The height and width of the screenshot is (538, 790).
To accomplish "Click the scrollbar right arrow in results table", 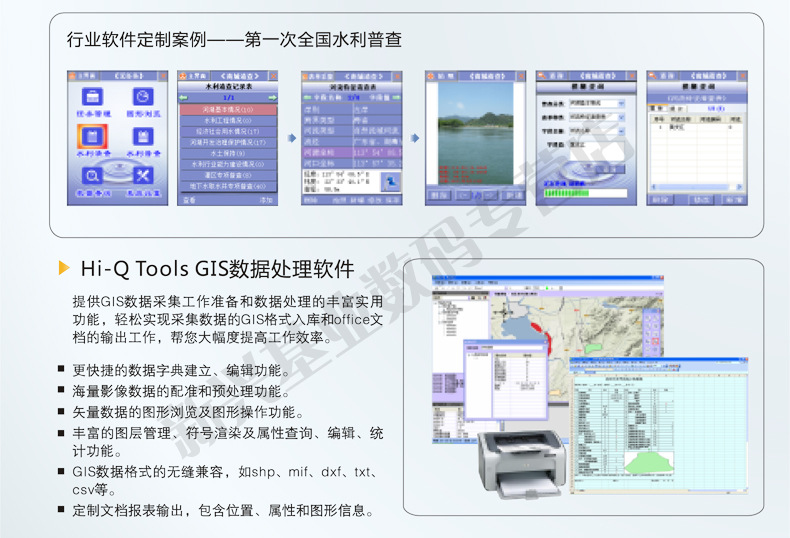I will click(x=740, y=187).
